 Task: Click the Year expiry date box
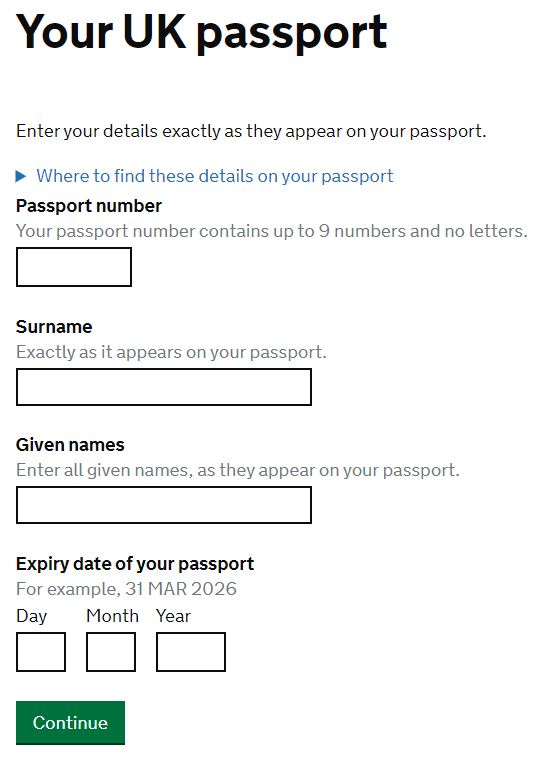click(x=190, y=652)
